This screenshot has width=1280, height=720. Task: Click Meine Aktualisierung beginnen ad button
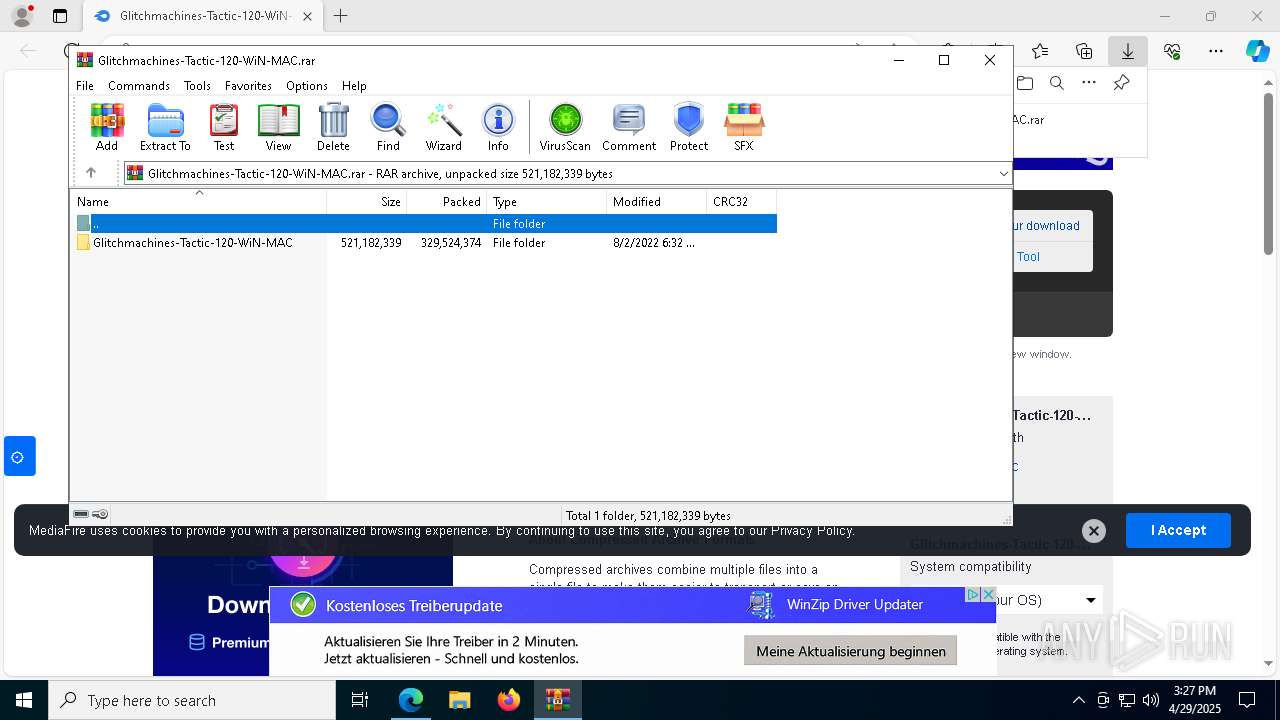point(850,651)
